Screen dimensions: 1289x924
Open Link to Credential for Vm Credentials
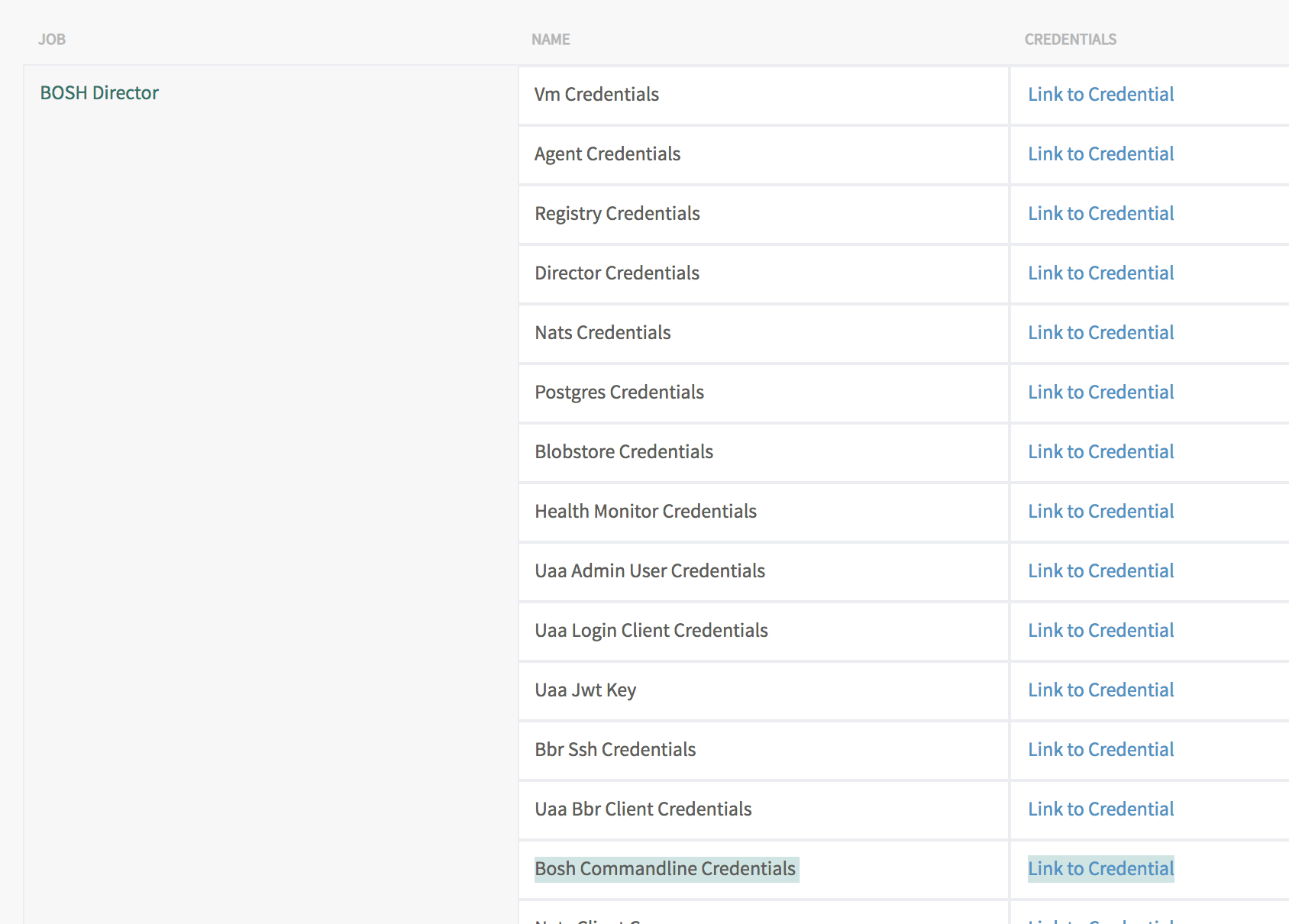pyautogui.click(x=1100, y=94)
